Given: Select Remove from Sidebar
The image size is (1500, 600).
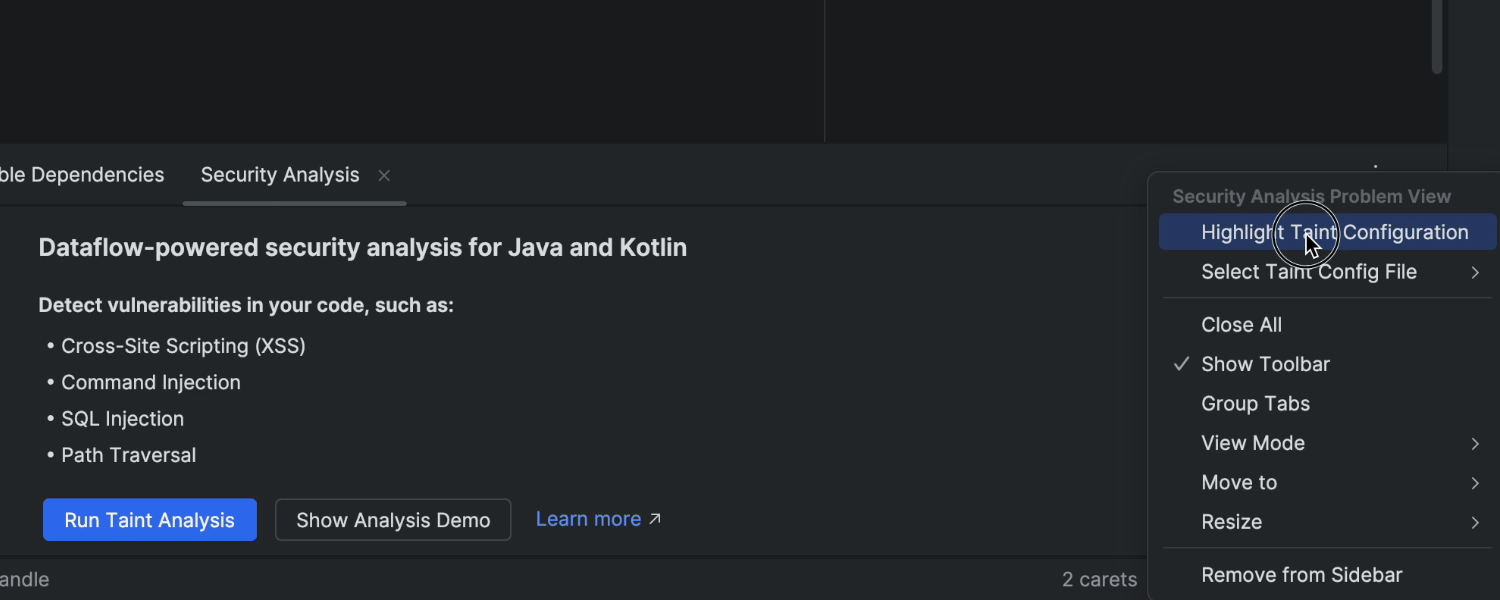Looking at the screenshot, I should pos(1301,575).
